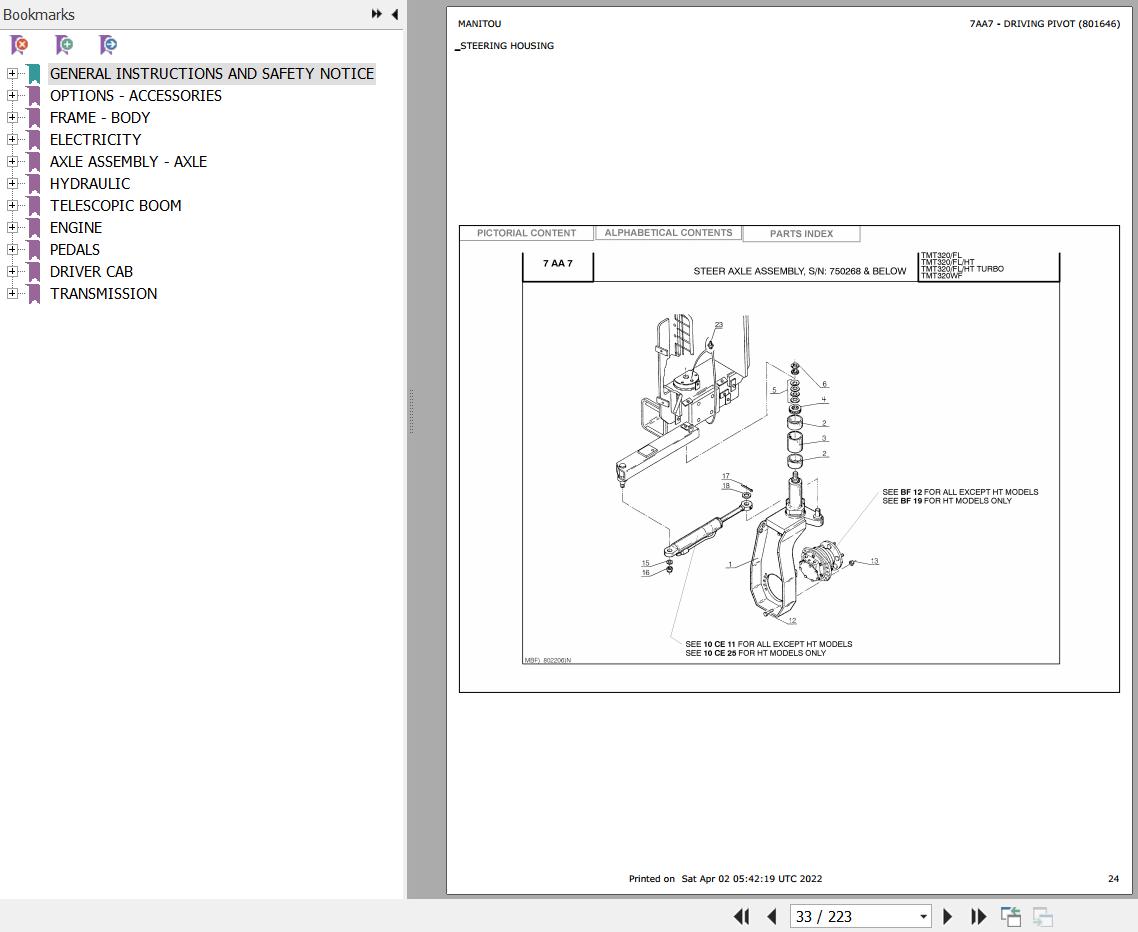Expand the ELECTRICITY bookmark tree
Image resolution: width=1138 pixels, height=932 pixels.
[11, 139]
